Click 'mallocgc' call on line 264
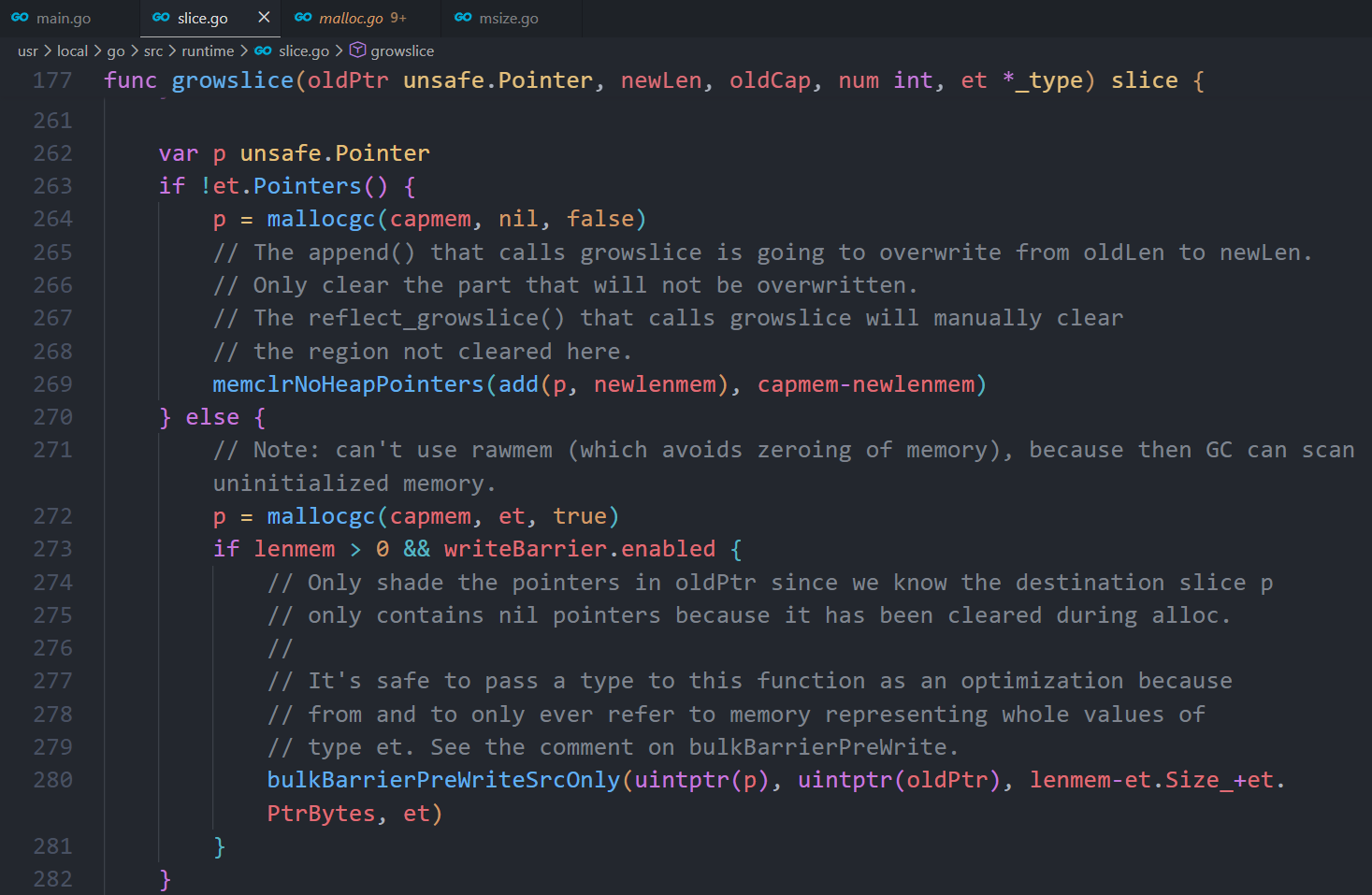The height and width of the screenshot is (895, 1372). pos(321,219)
